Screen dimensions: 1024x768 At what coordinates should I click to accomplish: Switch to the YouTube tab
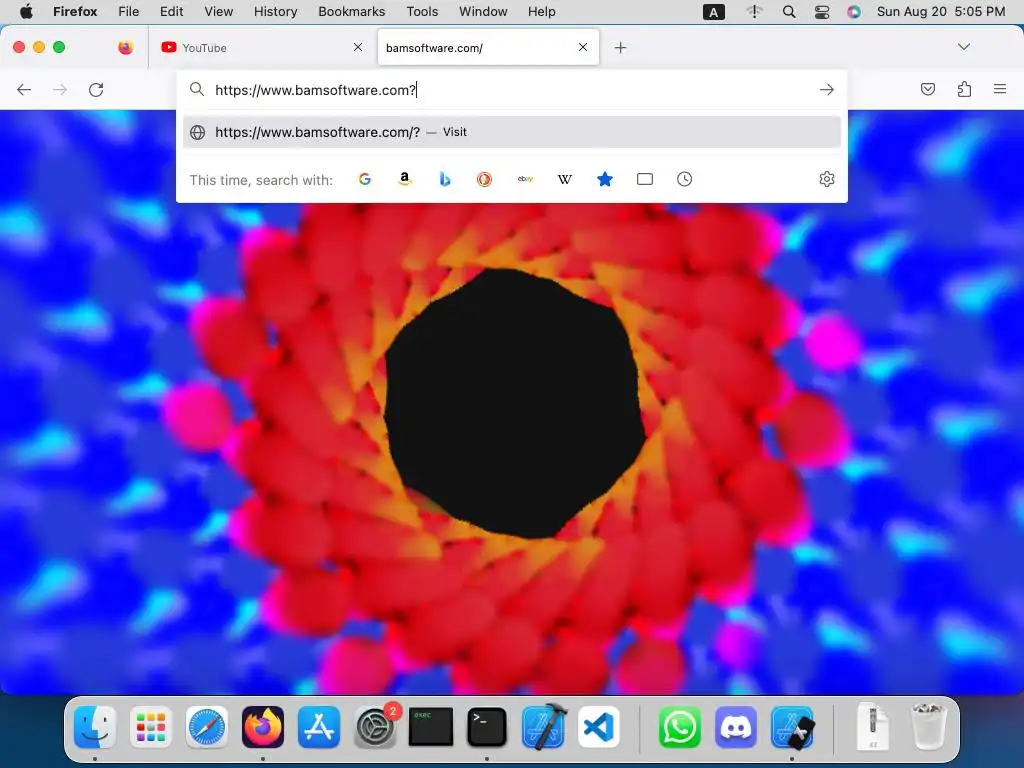pyautogui.click(x=262, y=47)
